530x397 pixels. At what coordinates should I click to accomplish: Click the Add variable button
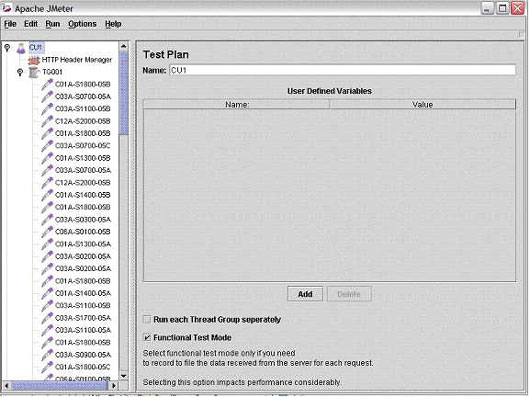point(305,294)
